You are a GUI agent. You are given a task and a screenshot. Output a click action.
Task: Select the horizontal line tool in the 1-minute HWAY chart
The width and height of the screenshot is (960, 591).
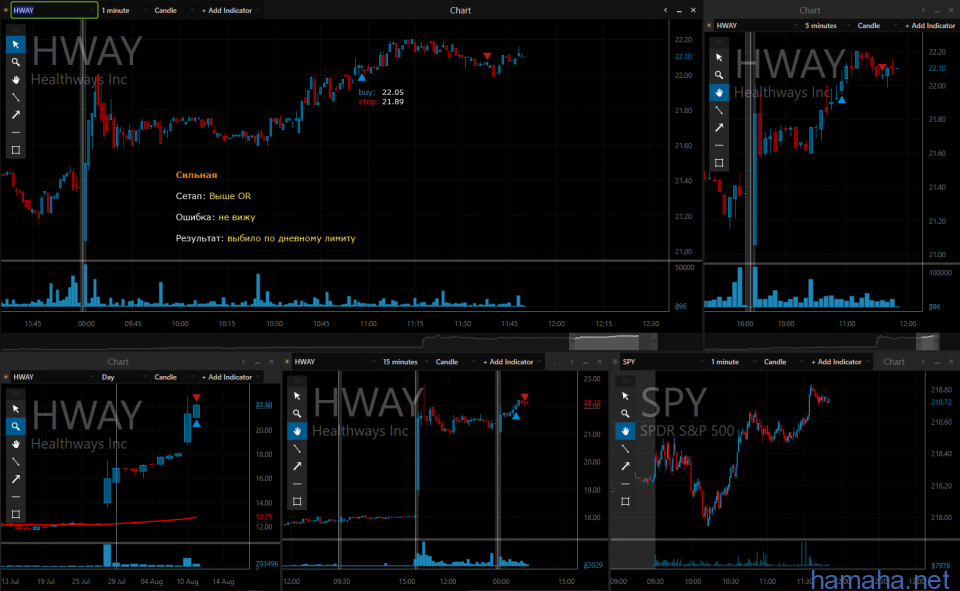[16, 132]
